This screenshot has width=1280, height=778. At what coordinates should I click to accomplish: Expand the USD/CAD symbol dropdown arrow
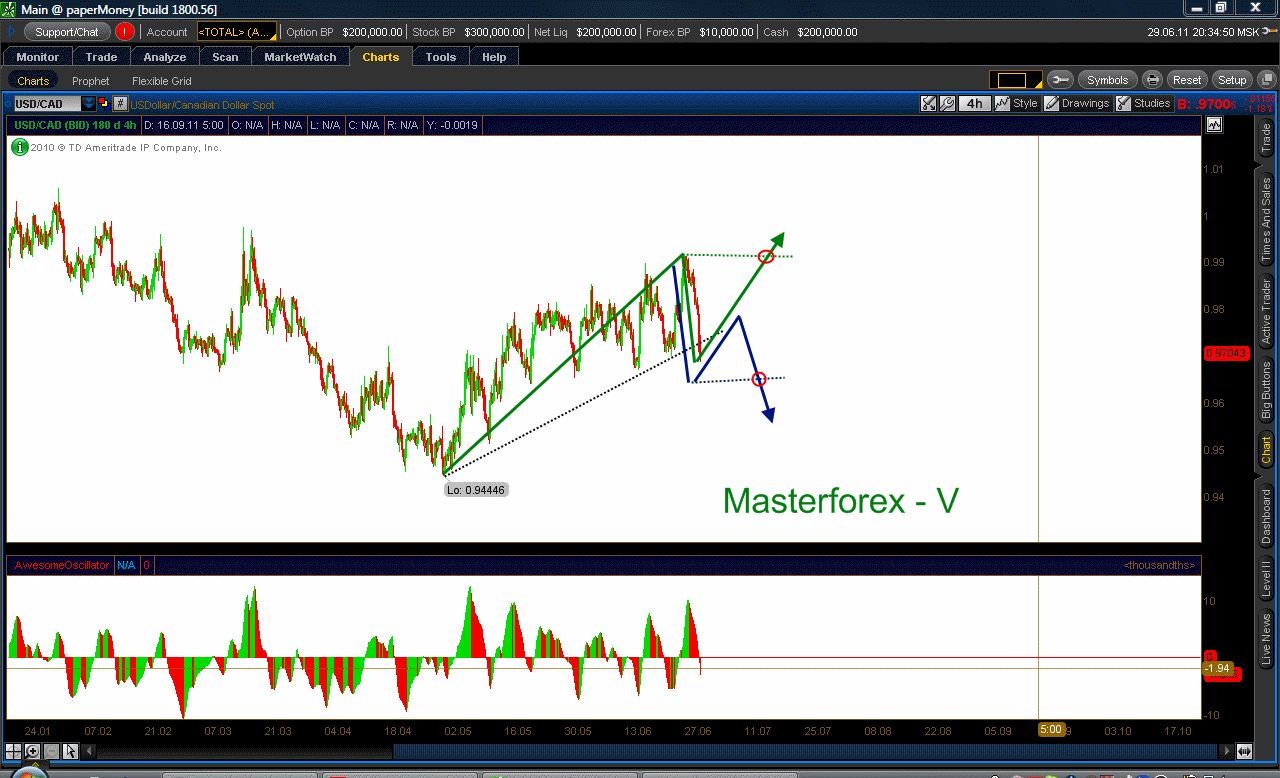pos(89,104)
